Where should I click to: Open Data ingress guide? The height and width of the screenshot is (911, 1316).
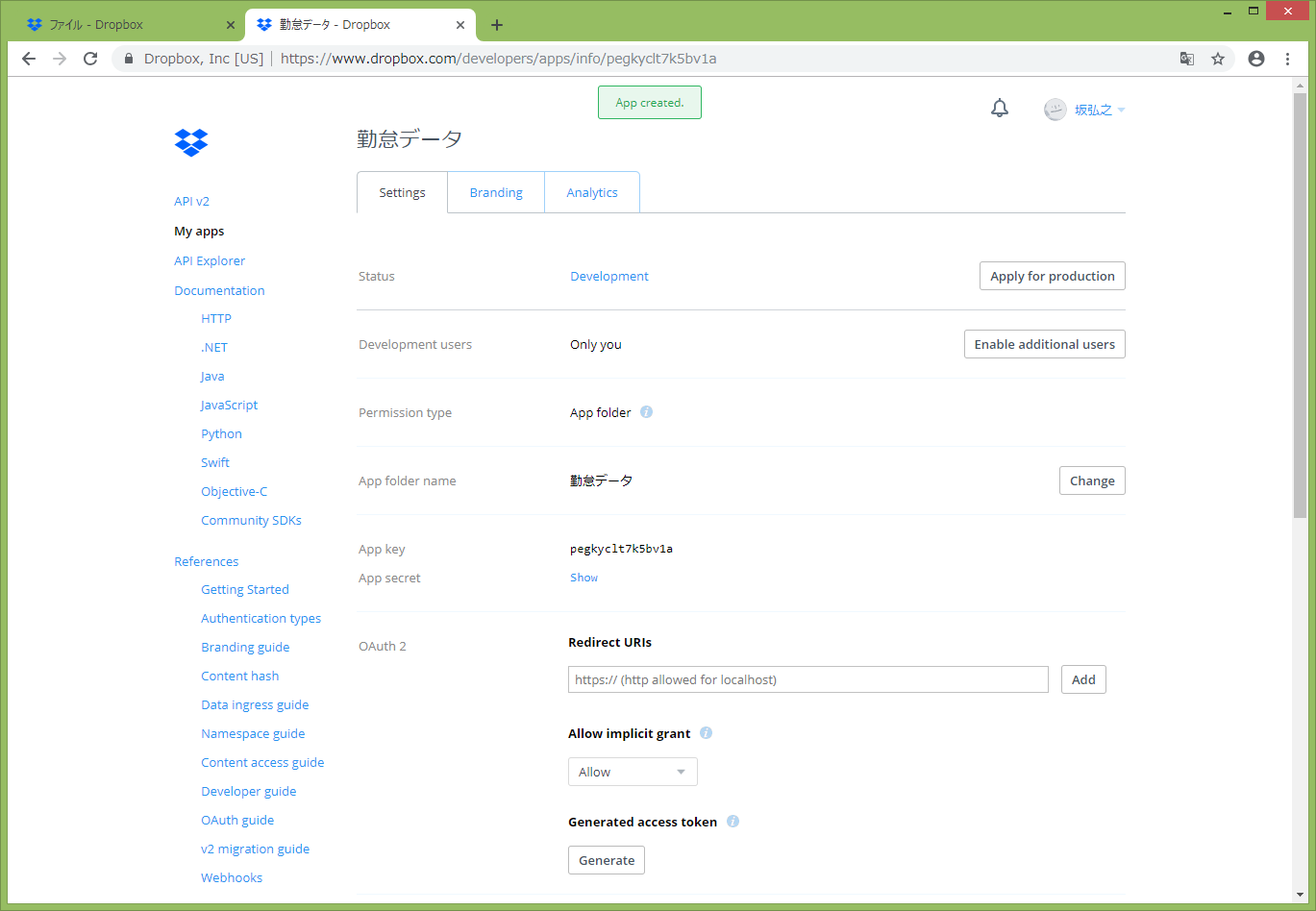(255, 704)
